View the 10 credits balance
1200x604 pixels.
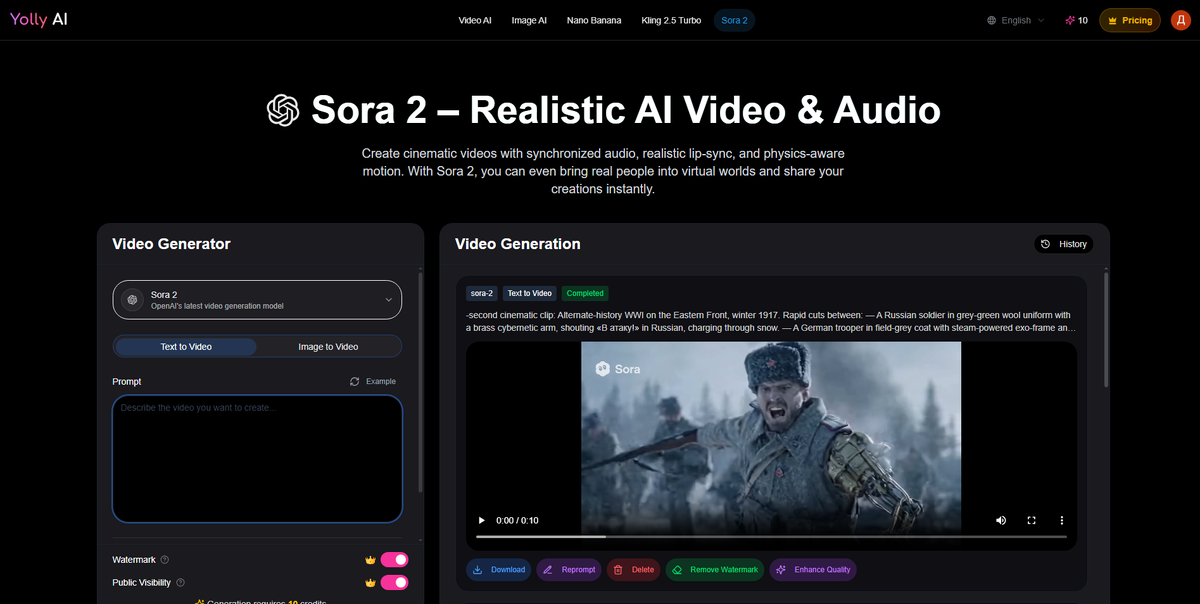tap(1077, 20)
